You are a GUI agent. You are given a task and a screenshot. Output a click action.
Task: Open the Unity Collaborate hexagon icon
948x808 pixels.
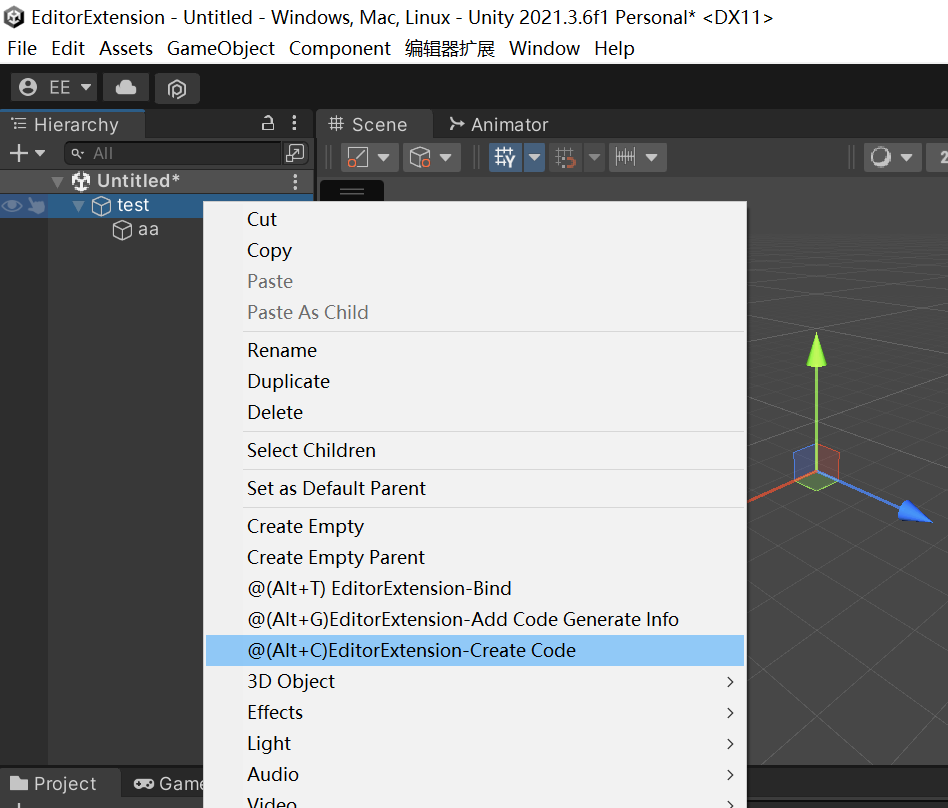point(177,88)
